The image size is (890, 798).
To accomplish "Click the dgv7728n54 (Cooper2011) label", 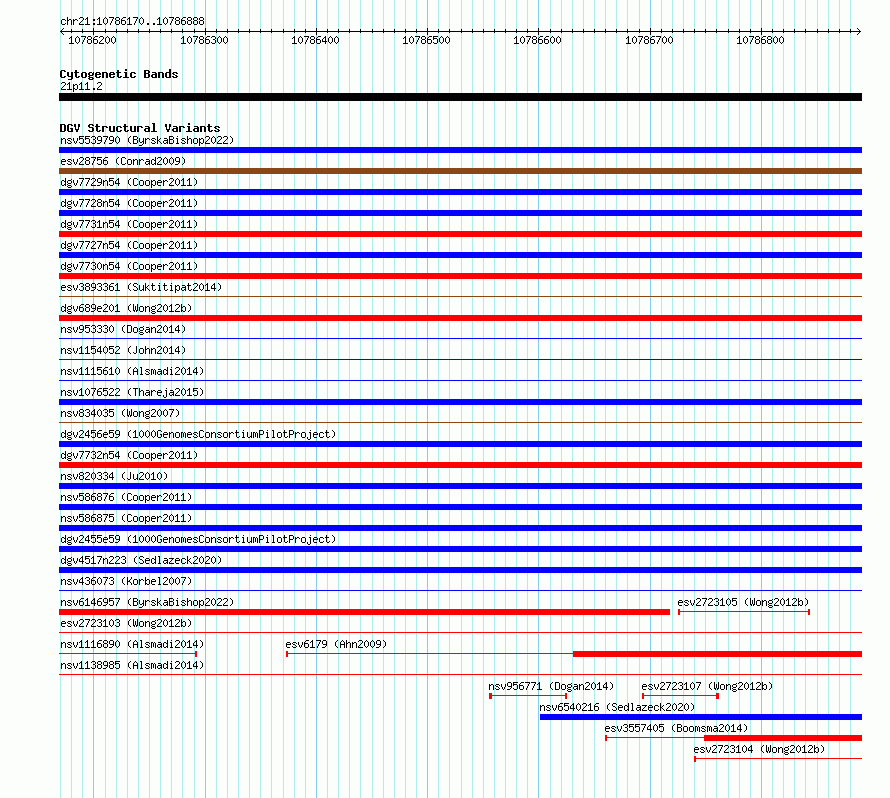I will (x=129, y=203).
